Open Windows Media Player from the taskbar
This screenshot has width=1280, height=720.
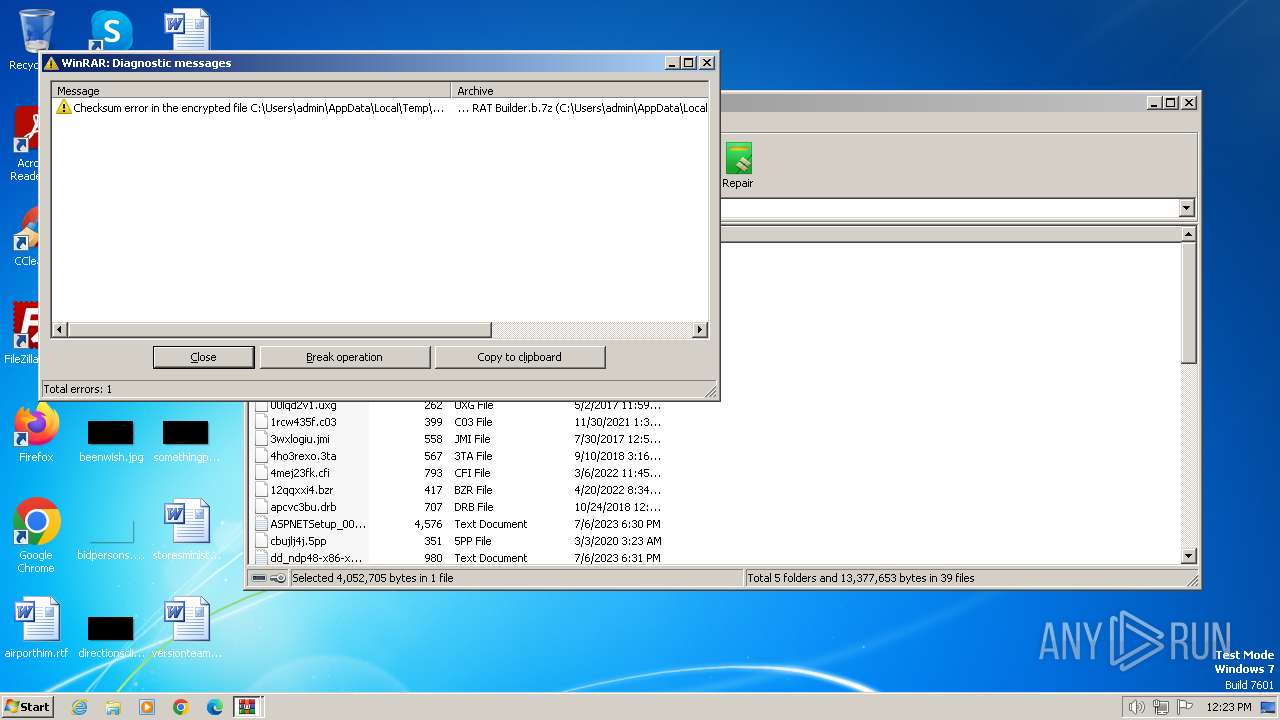click(147, 707)
